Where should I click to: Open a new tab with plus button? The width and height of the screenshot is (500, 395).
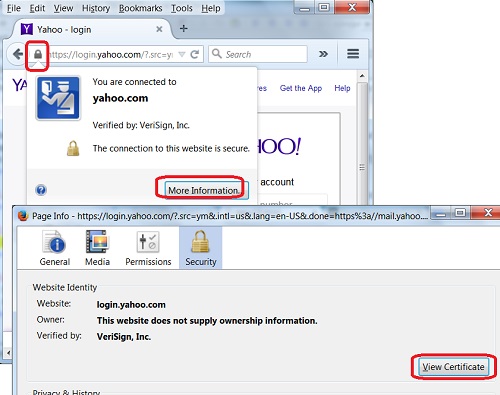(x=184, y=29)
